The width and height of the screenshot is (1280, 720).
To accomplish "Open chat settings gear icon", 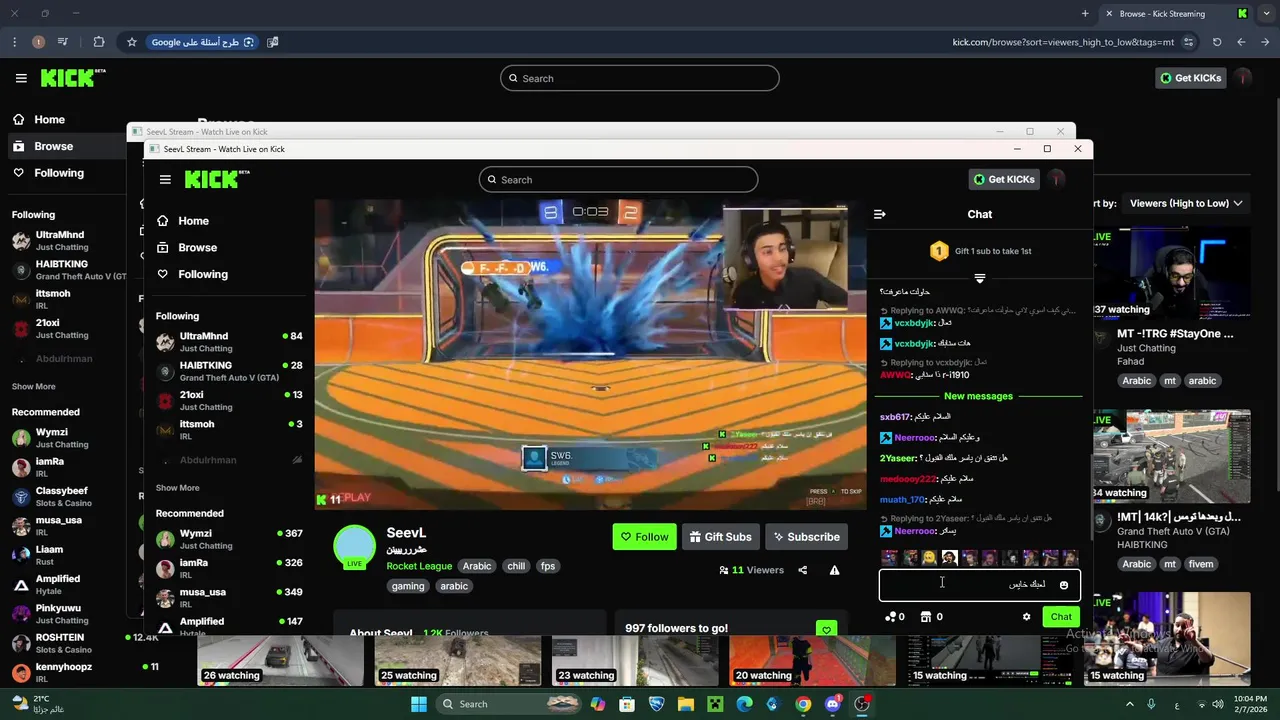I will coord(1026,617).
